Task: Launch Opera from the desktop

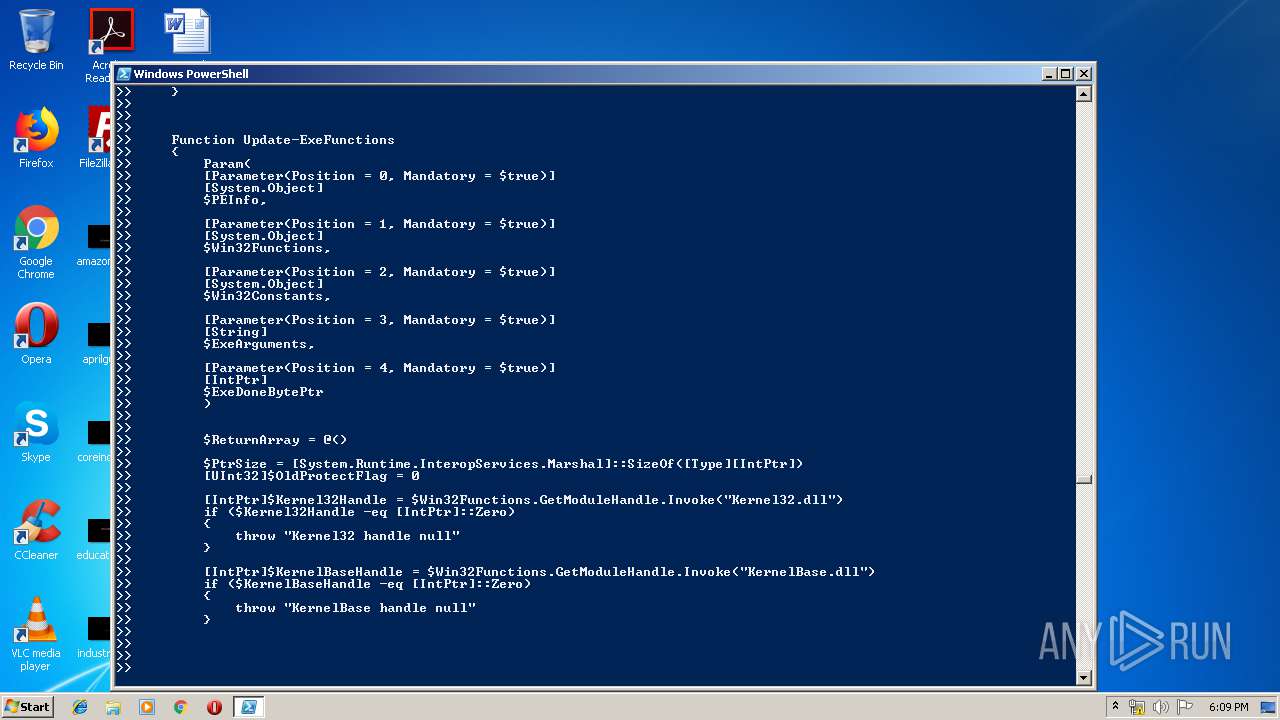Action: coord(36,334)
